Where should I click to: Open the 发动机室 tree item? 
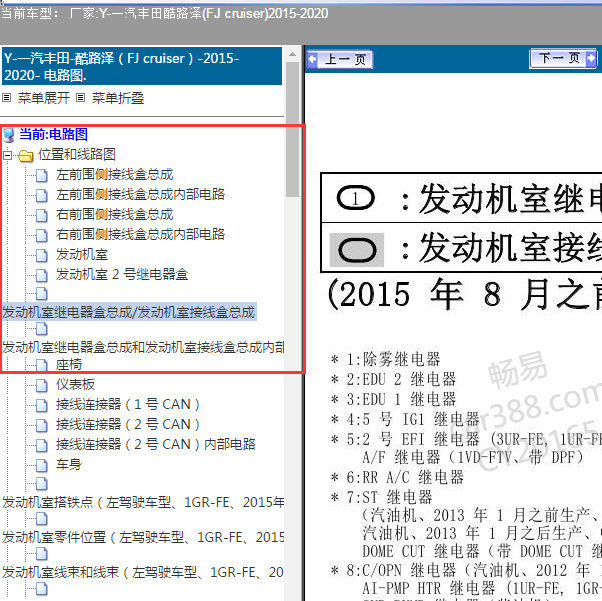(82, 254)
